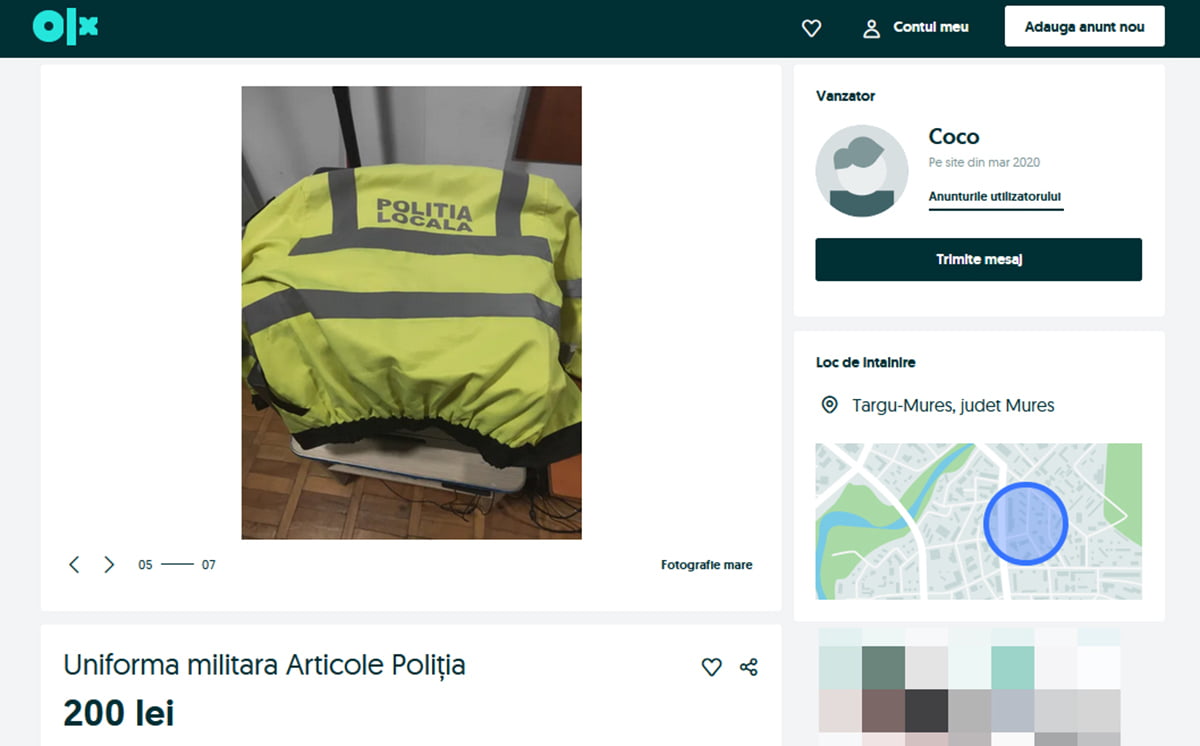Open seller Coco's profile name
This screenshot has width=1200, height=746.
click(954, 137)
